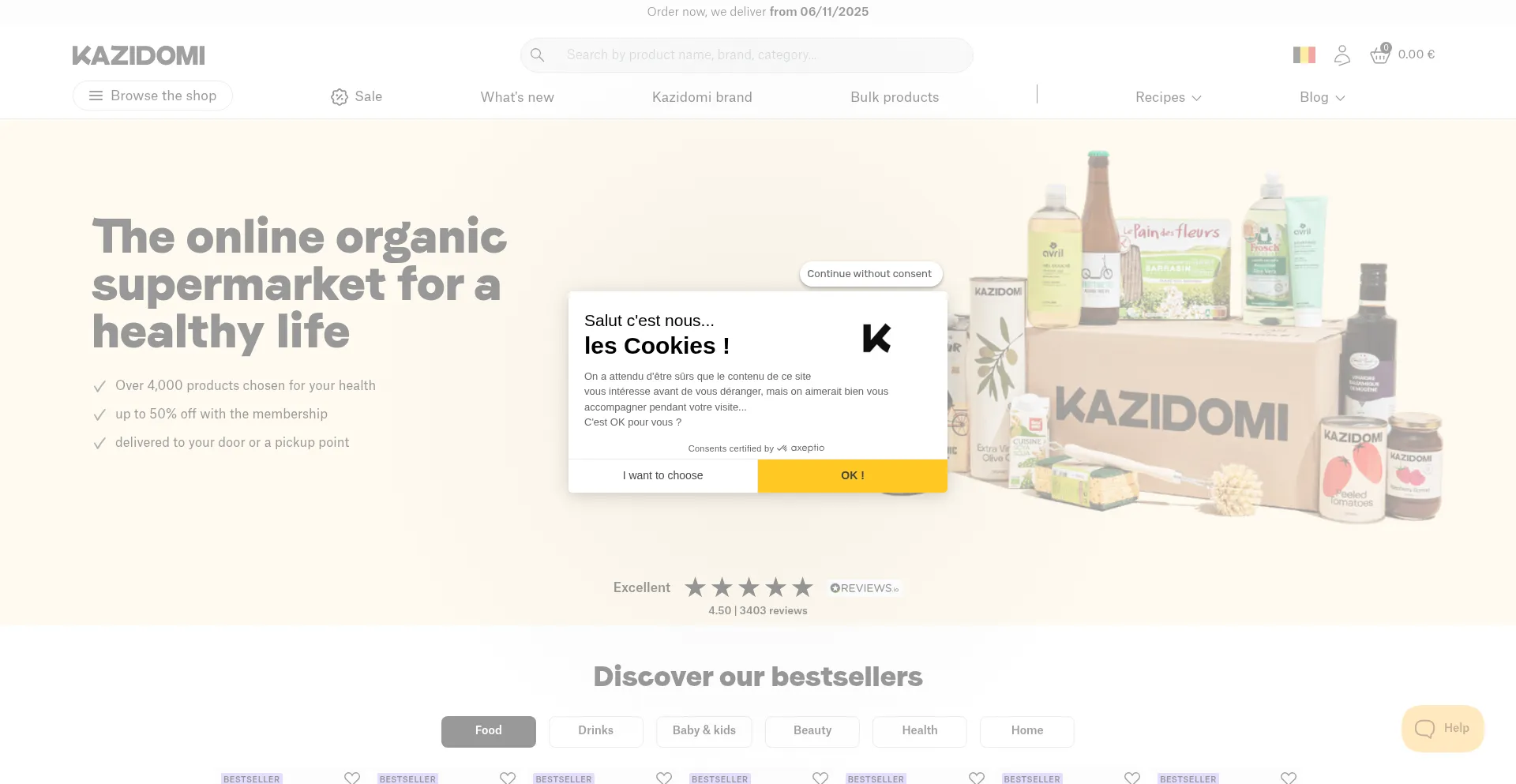Accept cookies with the OK ! button
Screen dimensions: 1516x784
click(852, 476)
